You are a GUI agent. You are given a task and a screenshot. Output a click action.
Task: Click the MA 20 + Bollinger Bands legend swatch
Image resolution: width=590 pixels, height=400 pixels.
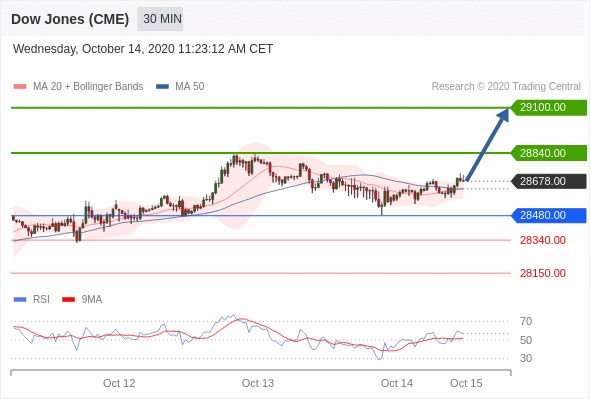[x=20, y=87]
